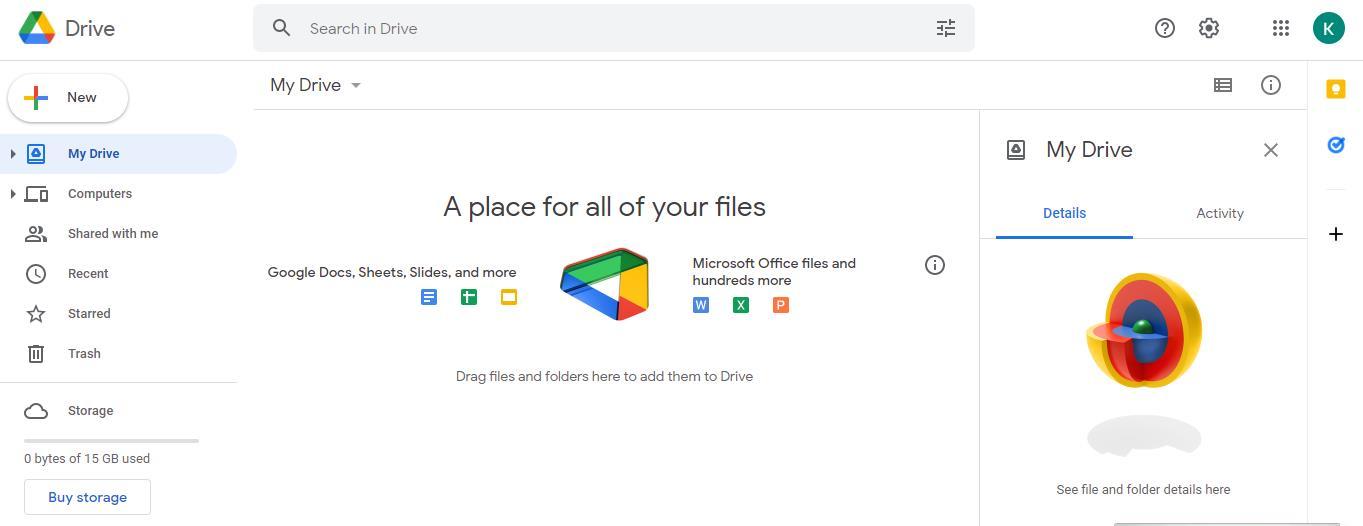
Task: Open the My Drive dropdown arrow
Action: [356, 86]
